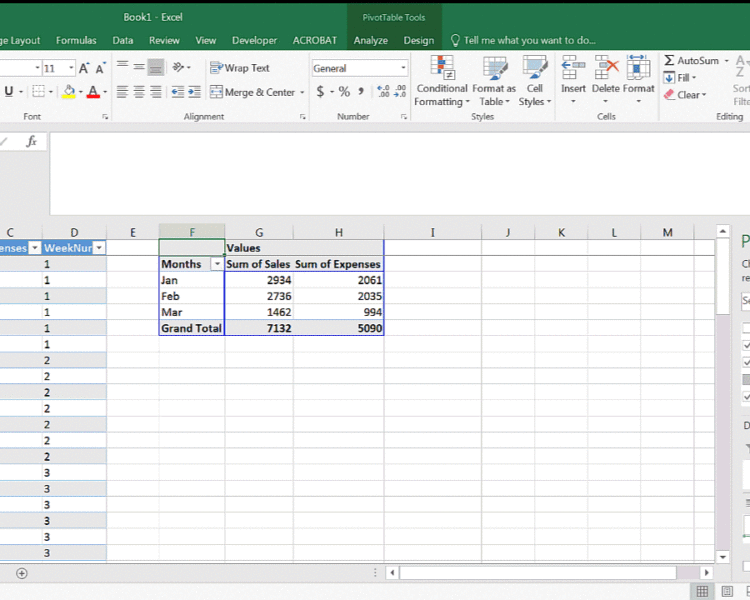Expand the General number format dropdown

coord(404,68)
